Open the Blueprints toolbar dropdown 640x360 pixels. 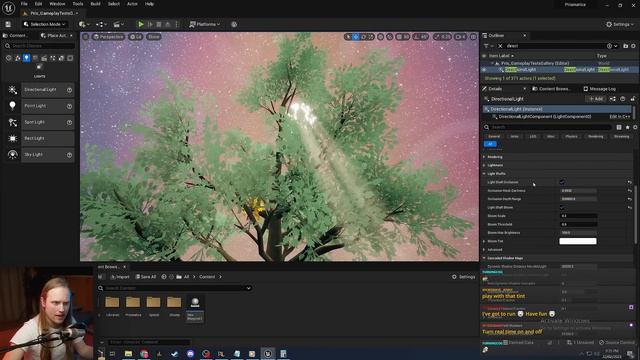pos(101,24)
